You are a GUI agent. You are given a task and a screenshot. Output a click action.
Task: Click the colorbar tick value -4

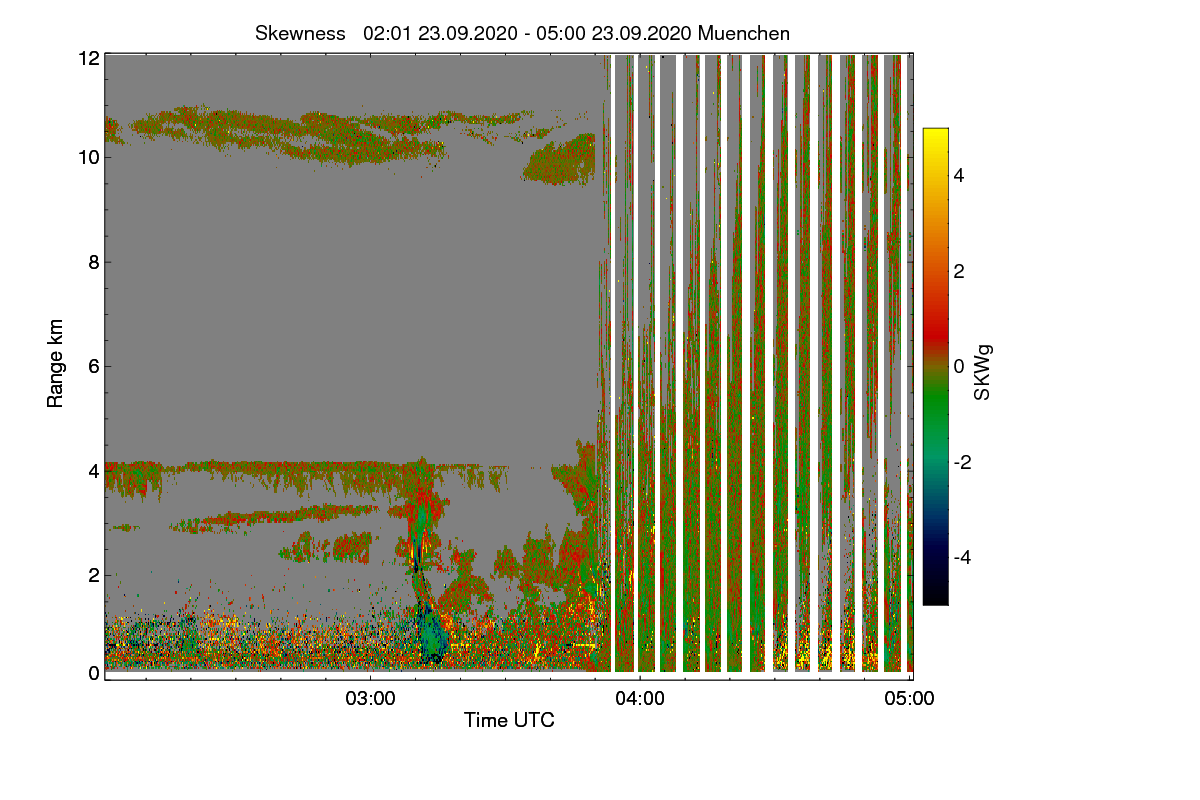pyautogui.click(x=964, y=557)
